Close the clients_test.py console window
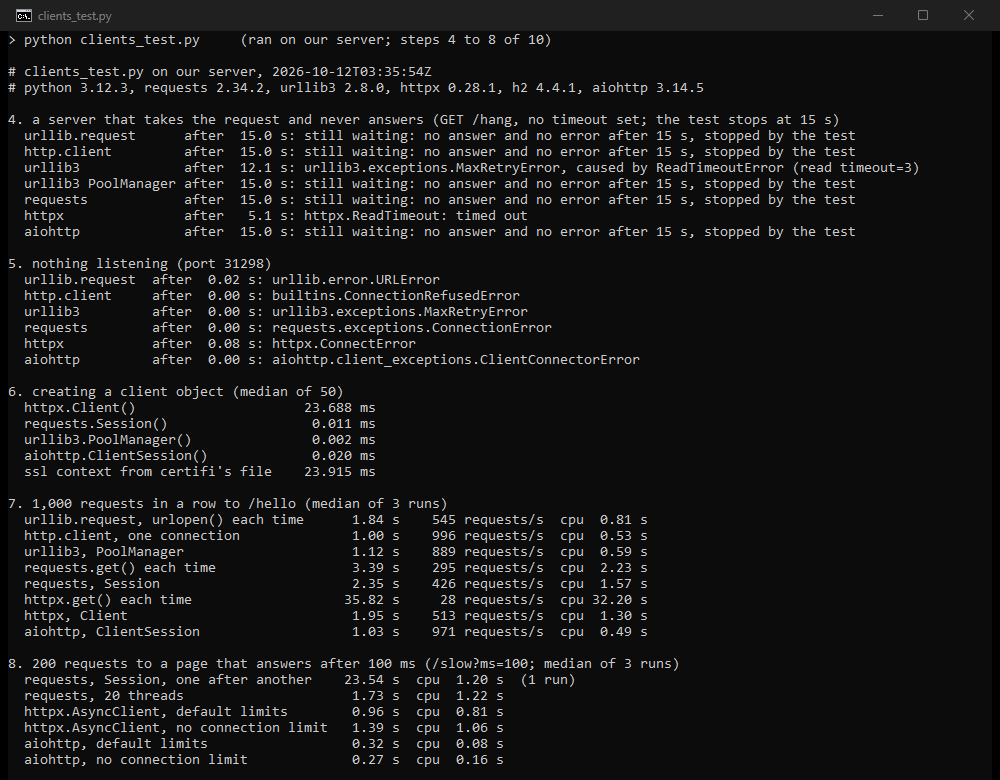This screenshot has height=780, width=1000. [x=969, y=15]
